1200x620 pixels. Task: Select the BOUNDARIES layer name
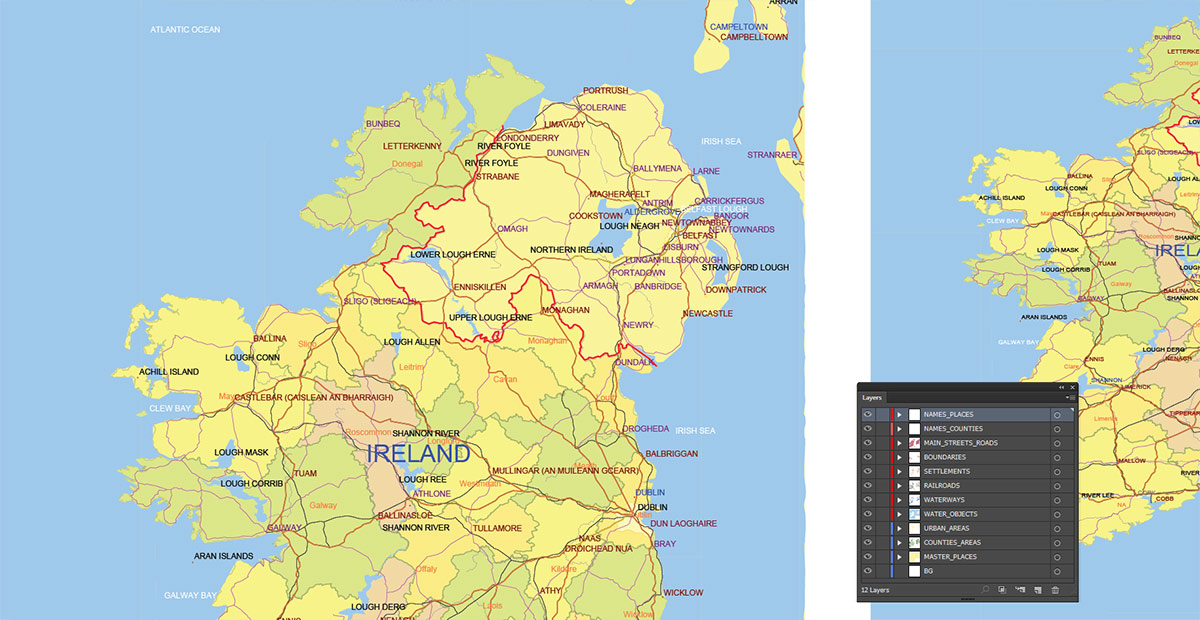(x=945, y=457)
